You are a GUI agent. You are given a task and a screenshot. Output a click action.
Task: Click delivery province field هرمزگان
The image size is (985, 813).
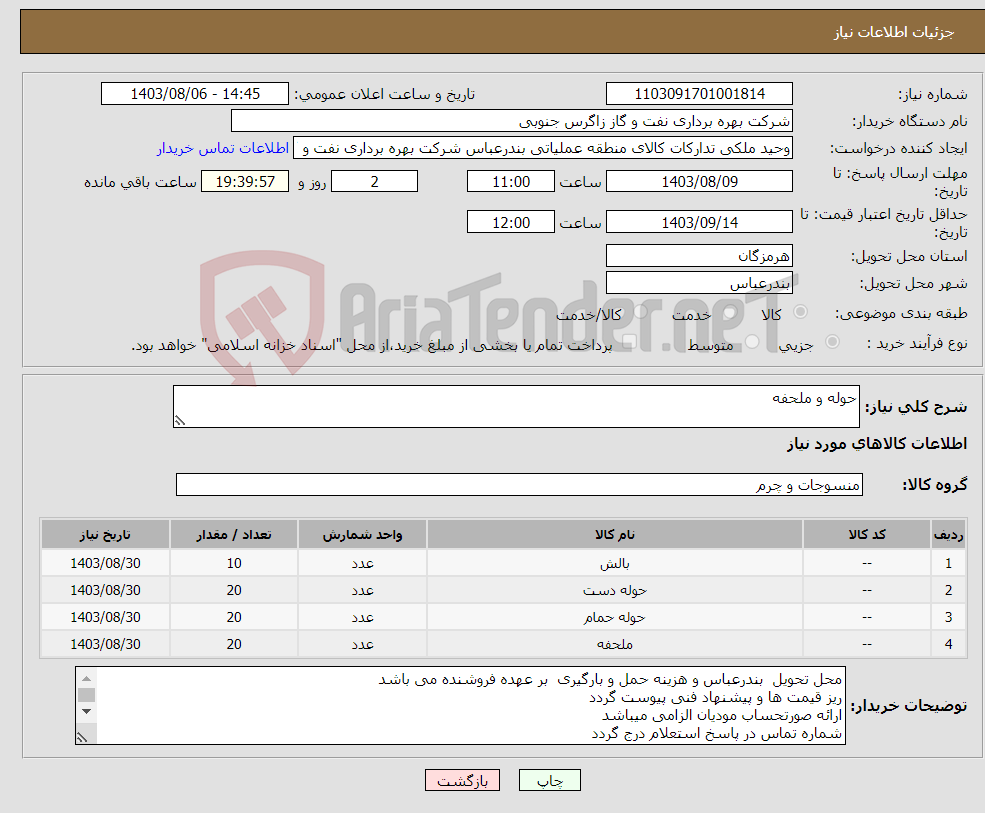[x=699, y=256]
